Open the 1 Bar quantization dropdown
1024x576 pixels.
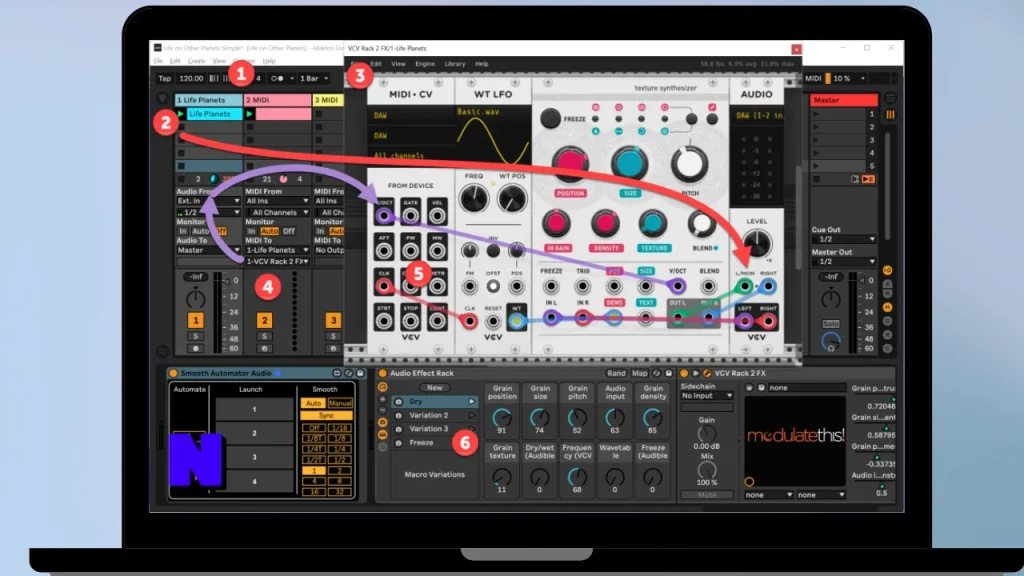tap(314, 78)
